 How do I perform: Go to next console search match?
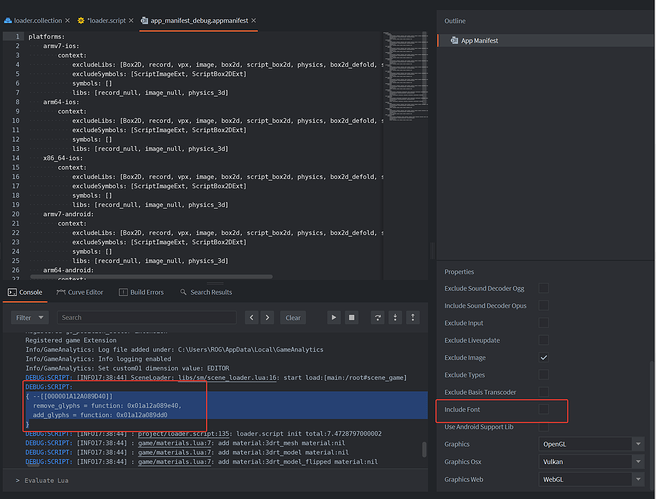(x=267, y=317)
